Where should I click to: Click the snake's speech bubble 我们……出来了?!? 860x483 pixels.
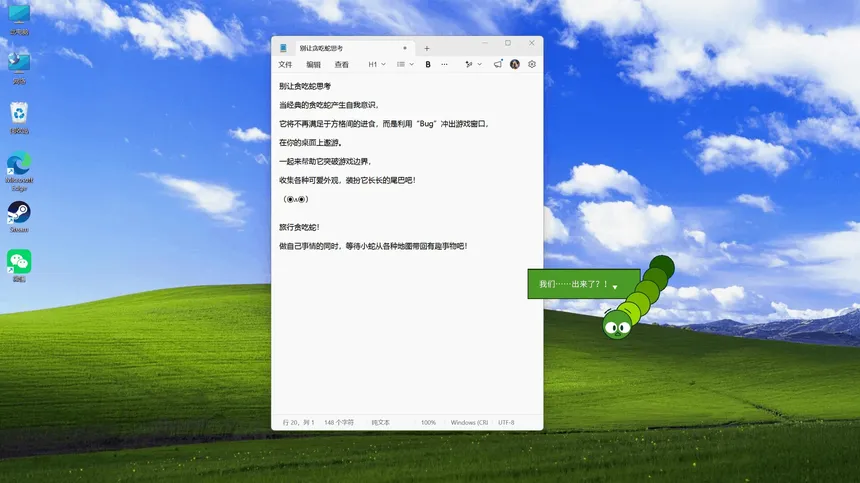point(584,284)
